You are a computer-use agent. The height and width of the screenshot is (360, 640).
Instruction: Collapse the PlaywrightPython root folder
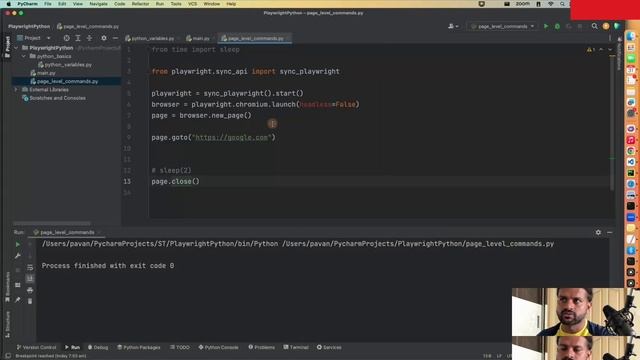[16, 48]
